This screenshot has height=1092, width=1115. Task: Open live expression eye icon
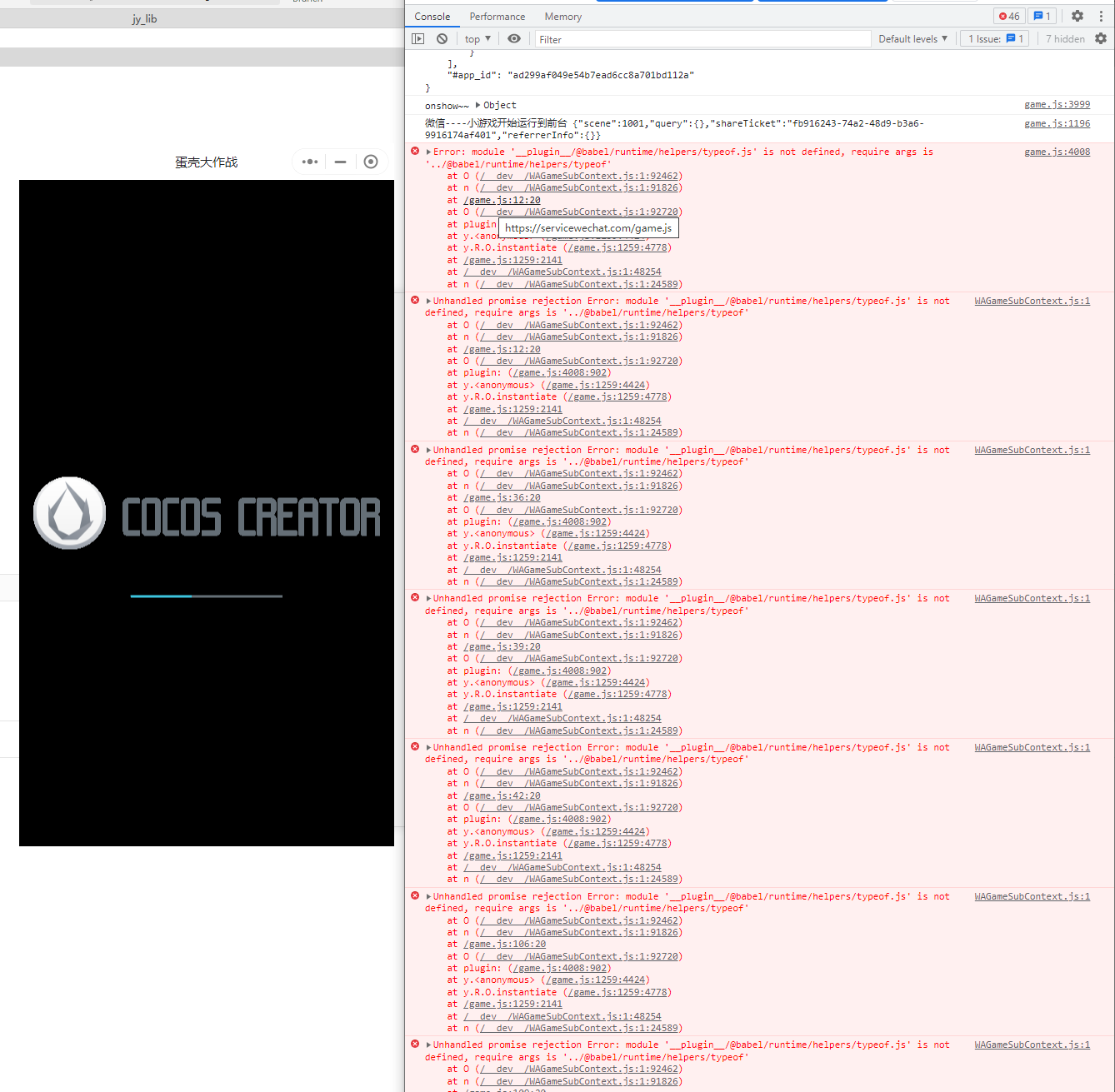[x=514, y=39]
